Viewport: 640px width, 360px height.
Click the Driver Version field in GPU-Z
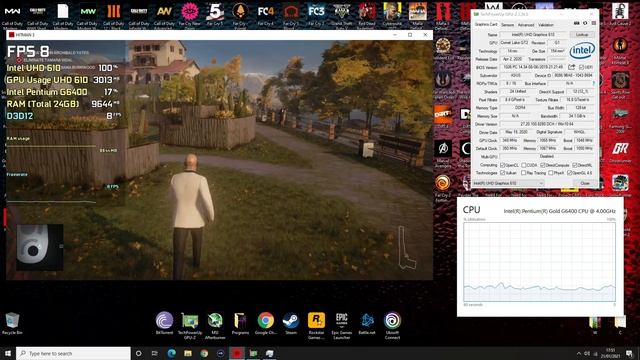547,124
